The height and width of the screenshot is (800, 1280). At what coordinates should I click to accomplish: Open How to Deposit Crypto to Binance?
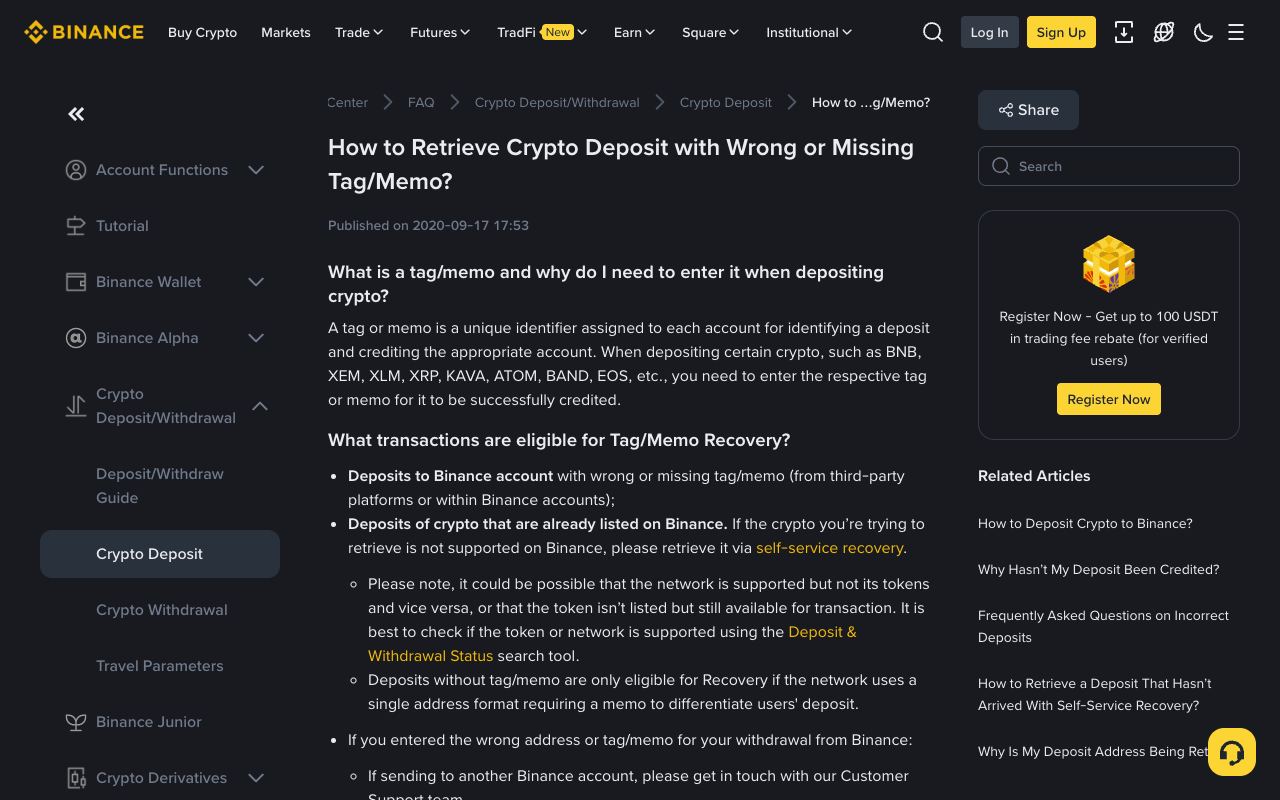click(x=1085, y=523)
